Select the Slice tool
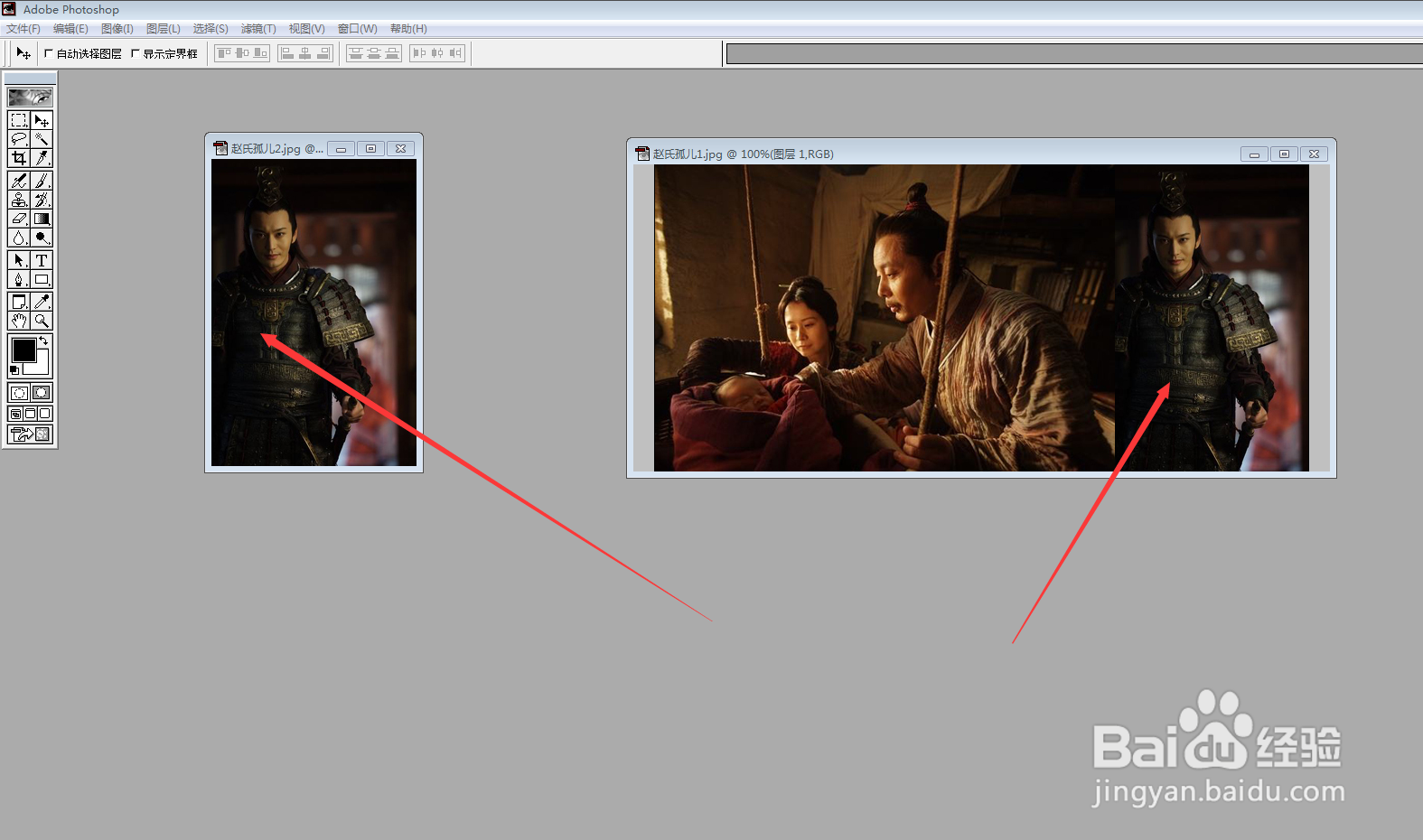The image size is (1423, 840). pos(42,158)
